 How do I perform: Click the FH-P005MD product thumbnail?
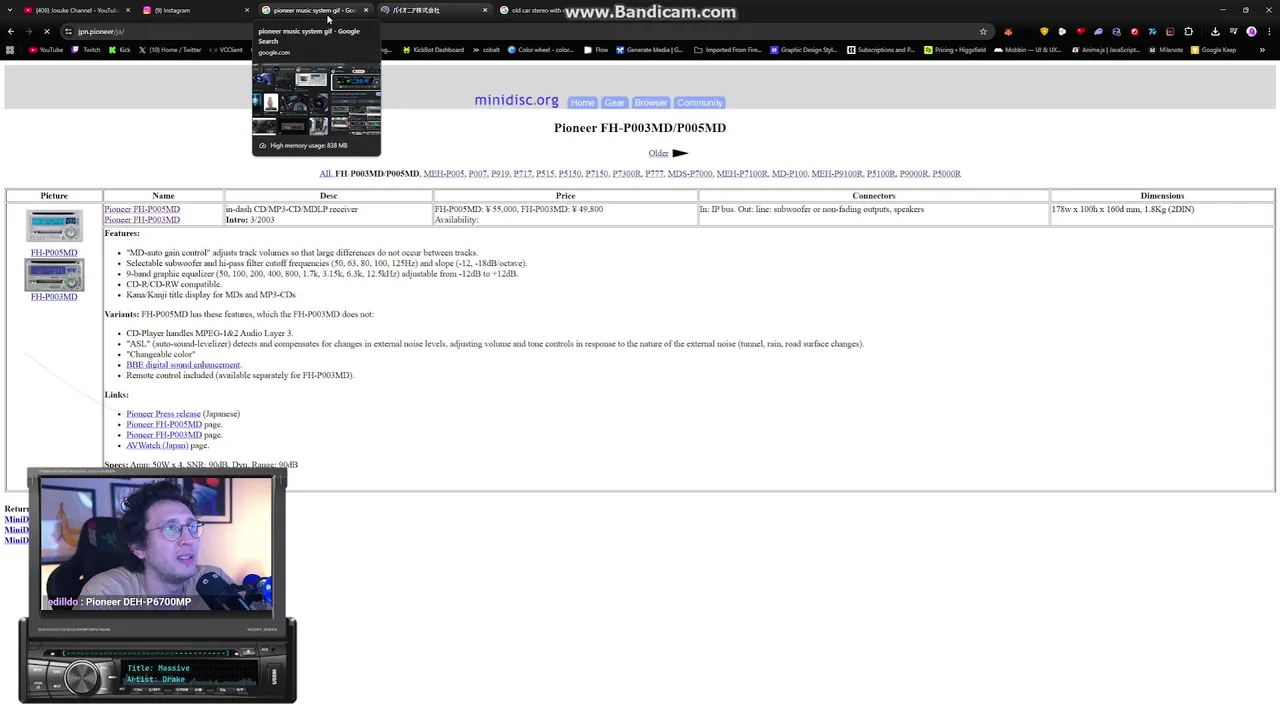point(54,226)
